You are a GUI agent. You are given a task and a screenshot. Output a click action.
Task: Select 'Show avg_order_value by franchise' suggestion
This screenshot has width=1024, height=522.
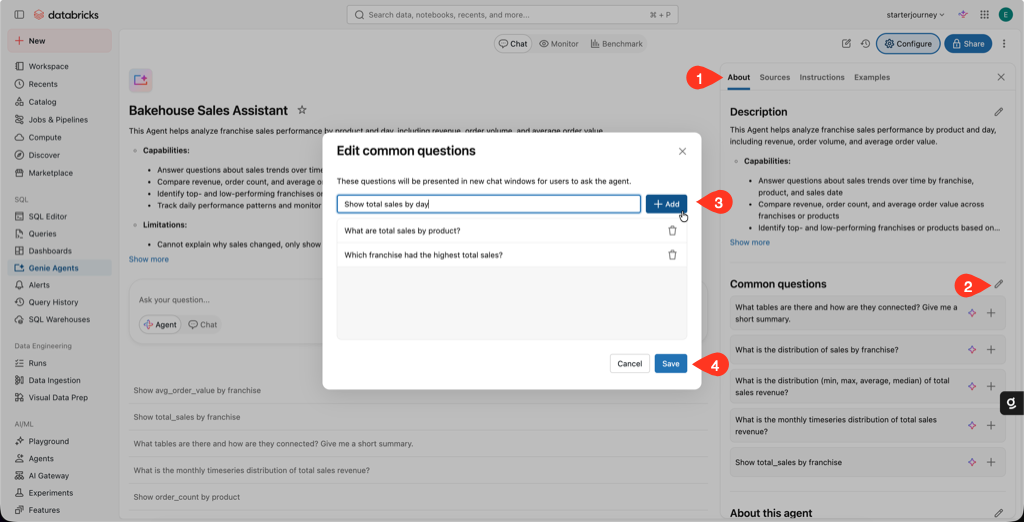pos(419,390)
